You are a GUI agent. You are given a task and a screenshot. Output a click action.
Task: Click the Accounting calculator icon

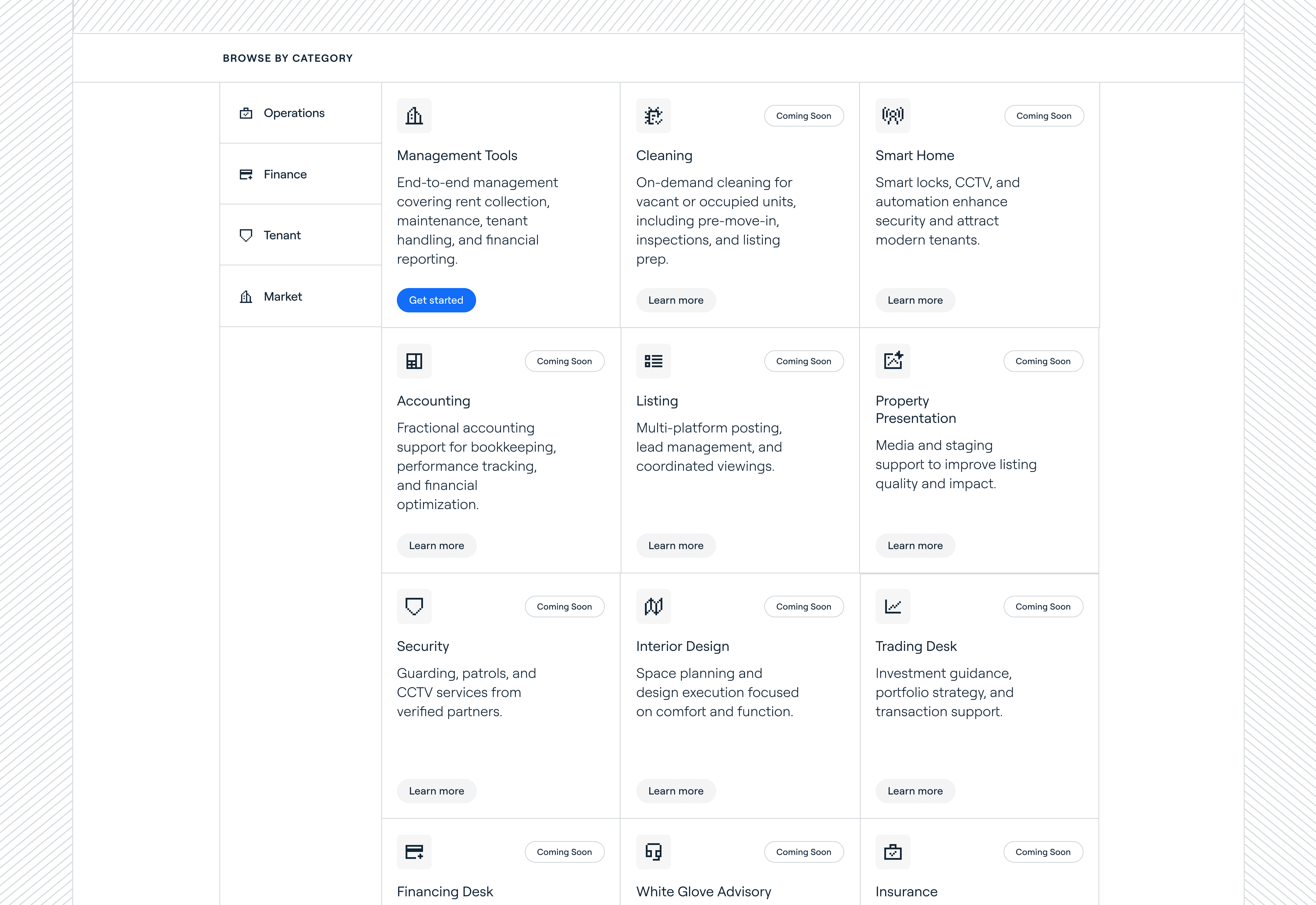tap(414, 361)
